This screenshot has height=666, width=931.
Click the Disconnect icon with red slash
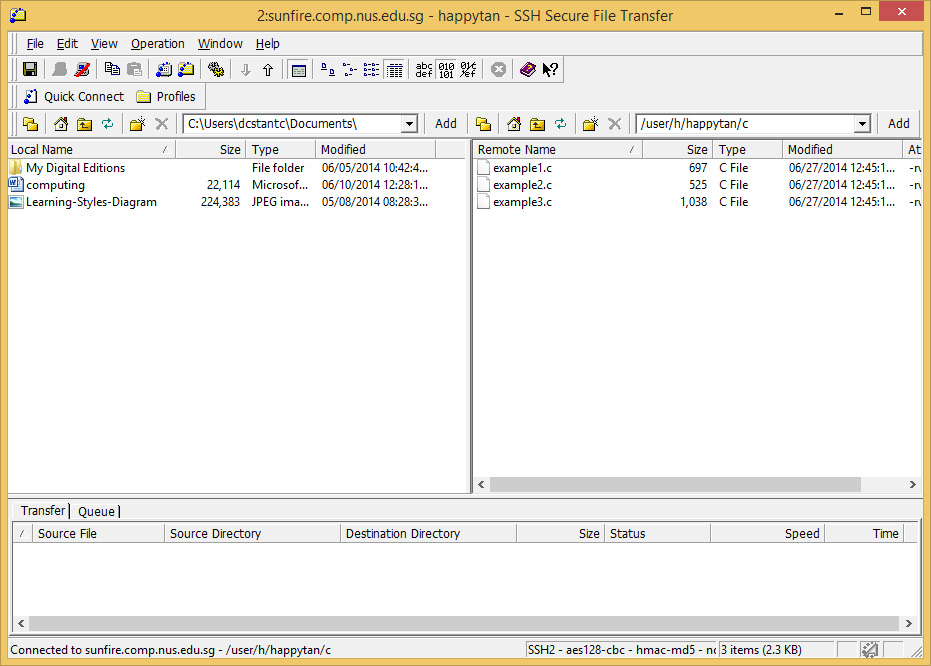[82, 69]
